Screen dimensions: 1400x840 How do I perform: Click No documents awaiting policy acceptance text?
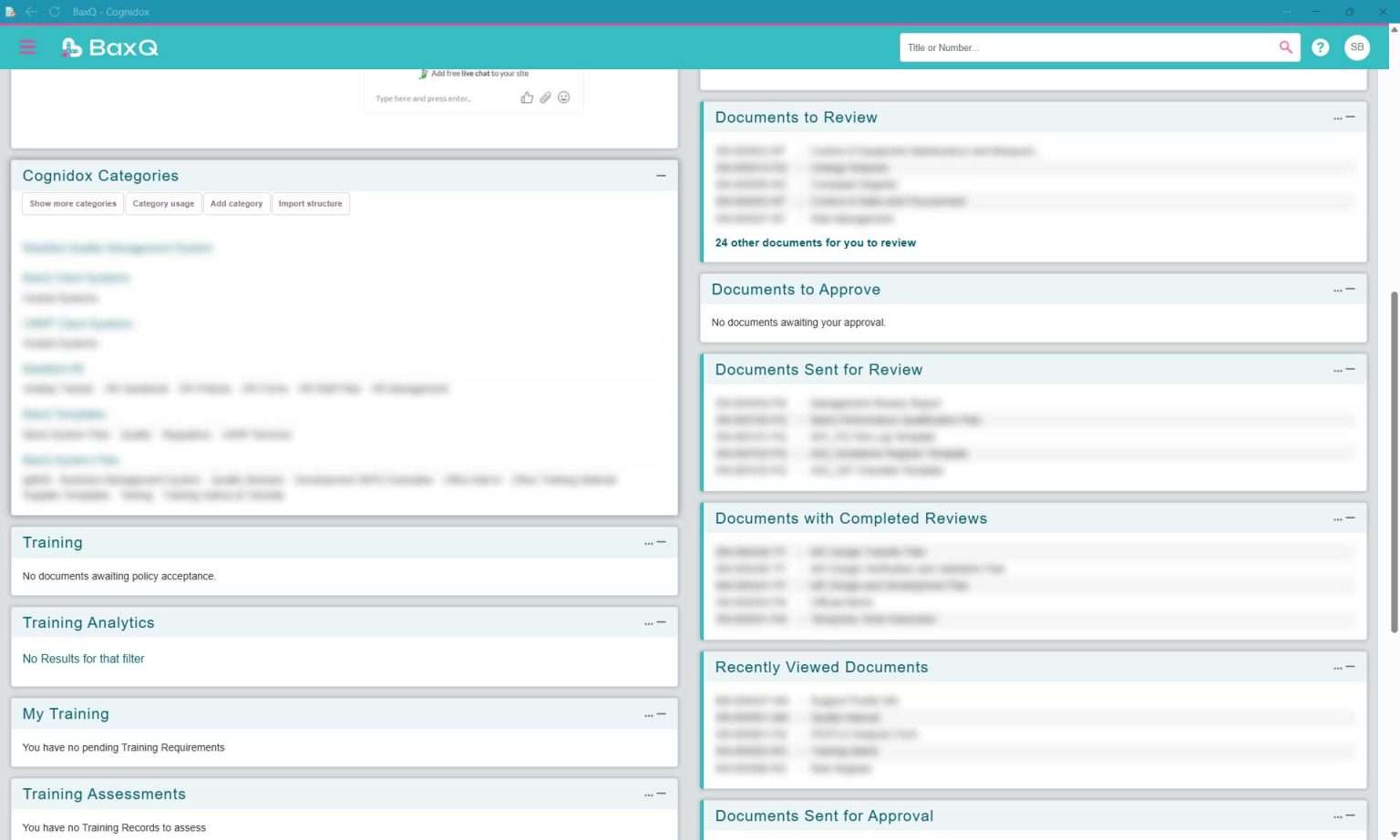pyautogui.click(x=118, y=576)
